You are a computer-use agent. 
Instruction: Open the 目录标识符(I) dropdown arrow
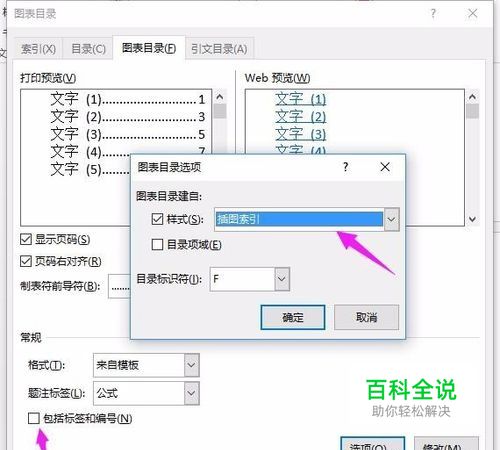point(282,279)
